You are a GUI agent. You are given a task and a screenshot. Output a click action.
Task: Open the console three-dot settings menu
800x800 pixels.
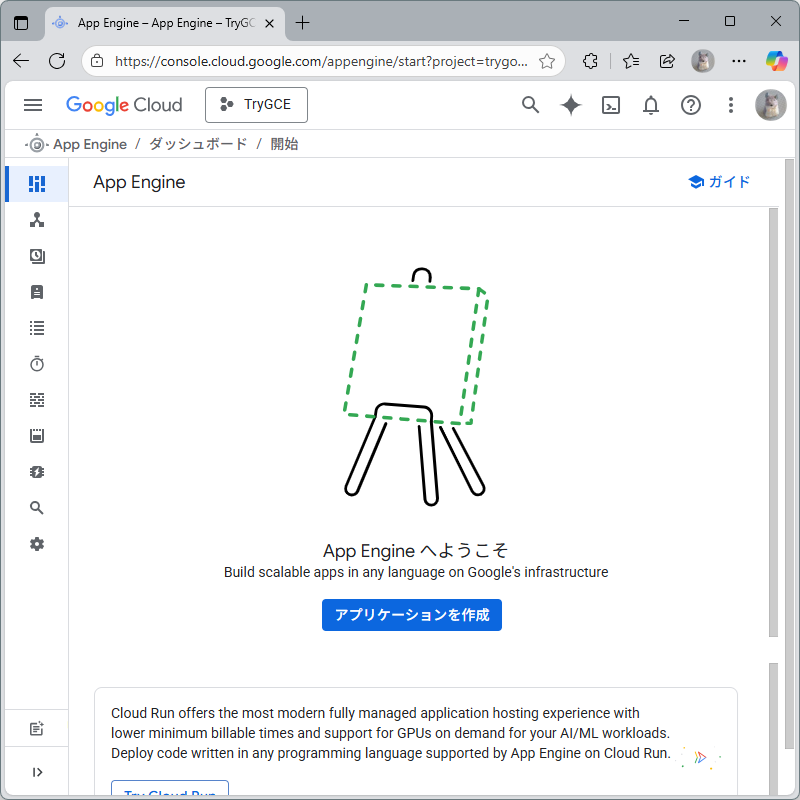click(x=731, y=105)
